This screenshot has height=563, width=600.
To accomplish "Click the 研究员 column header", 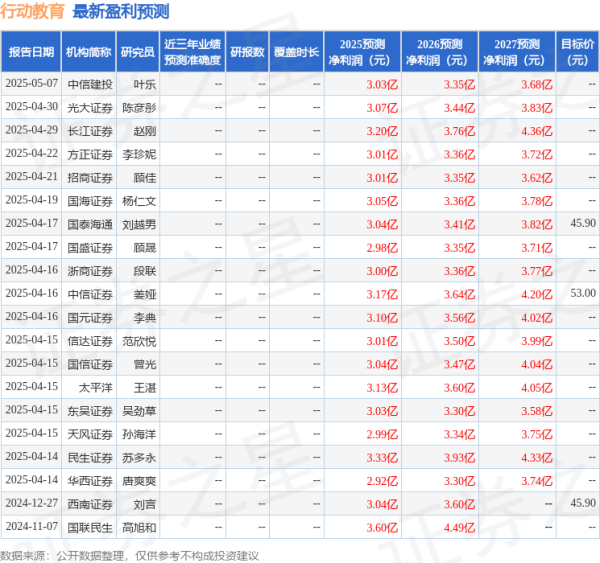I will click(137, 51).
